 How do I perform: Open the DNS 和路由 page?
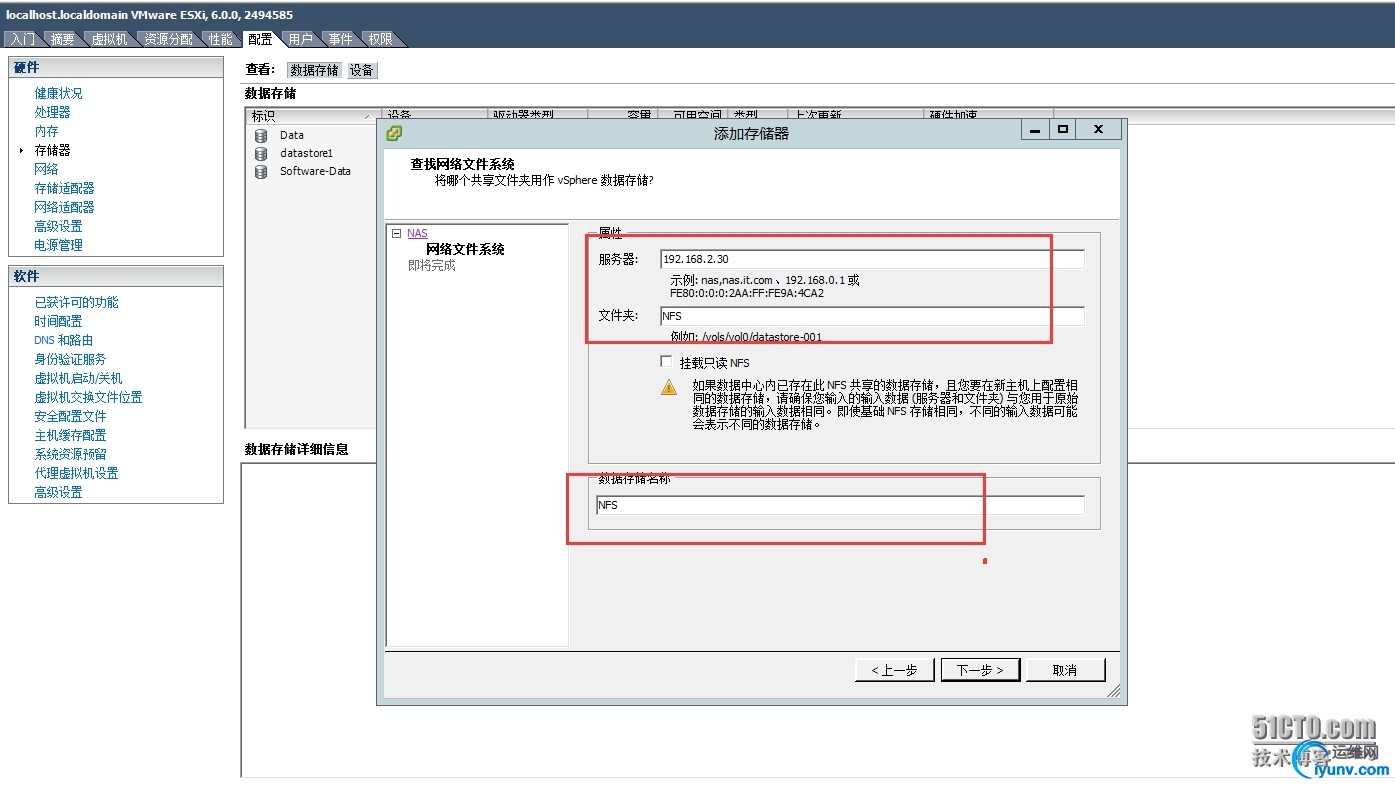(x=64, y=340)
